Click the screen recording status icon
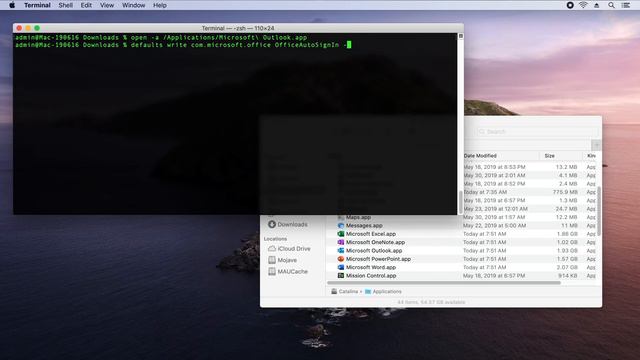The width and height of the screenshot is (640, 360). tap(570, 5)
